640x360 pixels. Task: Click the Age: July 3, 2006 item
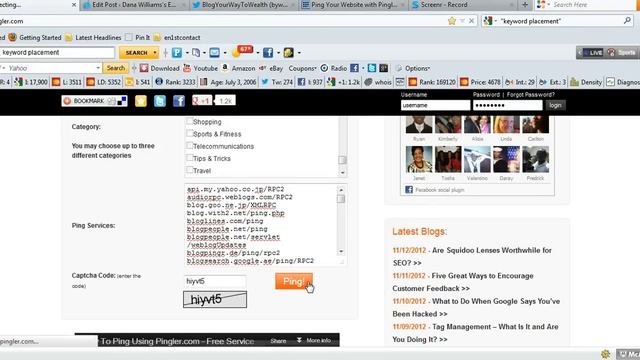(228, 82)
